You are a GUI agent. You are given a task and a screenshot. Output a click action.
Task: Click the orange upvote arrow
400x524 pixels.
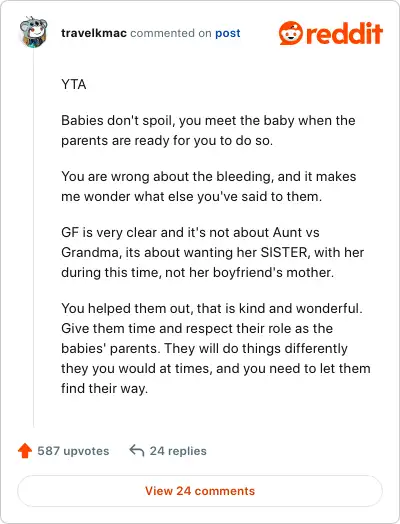pos(25,450)
